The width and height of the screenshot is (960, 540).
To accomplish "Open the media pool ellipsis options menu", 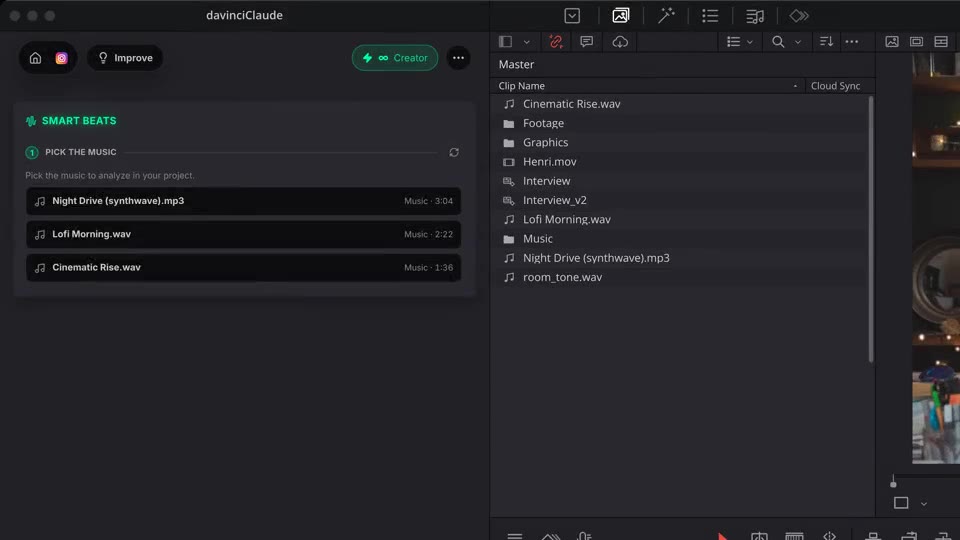I will click(851, 42).
